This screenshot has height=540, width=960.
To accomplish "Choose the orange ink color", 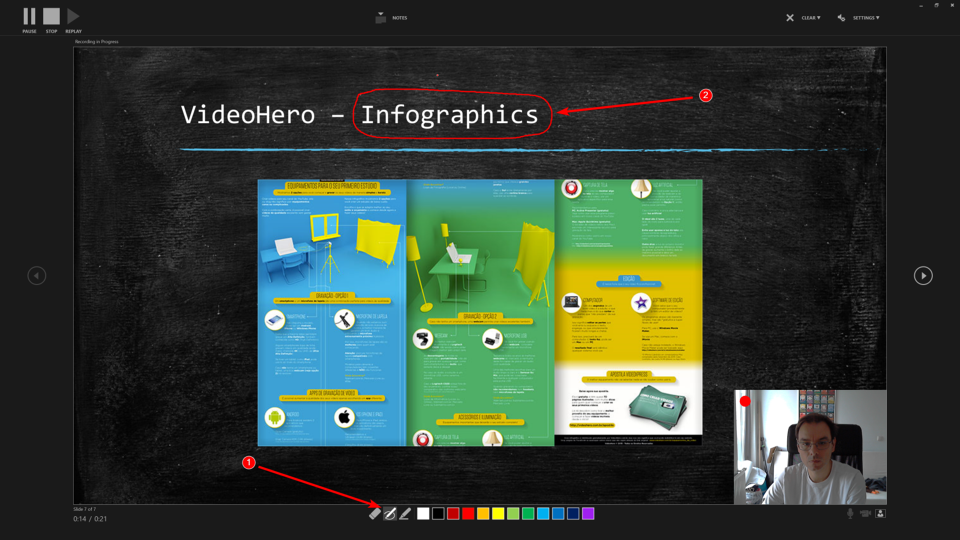I will point(483,514).
